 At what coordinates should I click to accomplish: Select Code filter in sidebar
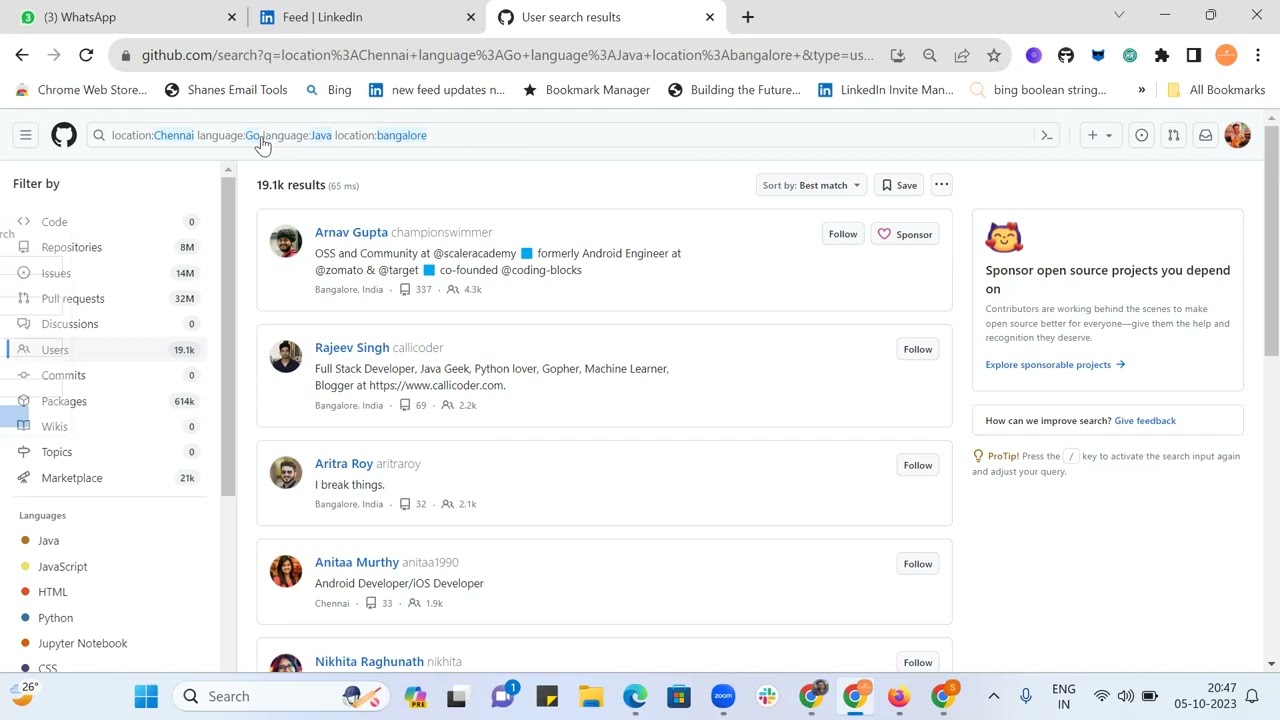(x=107, y=222)
